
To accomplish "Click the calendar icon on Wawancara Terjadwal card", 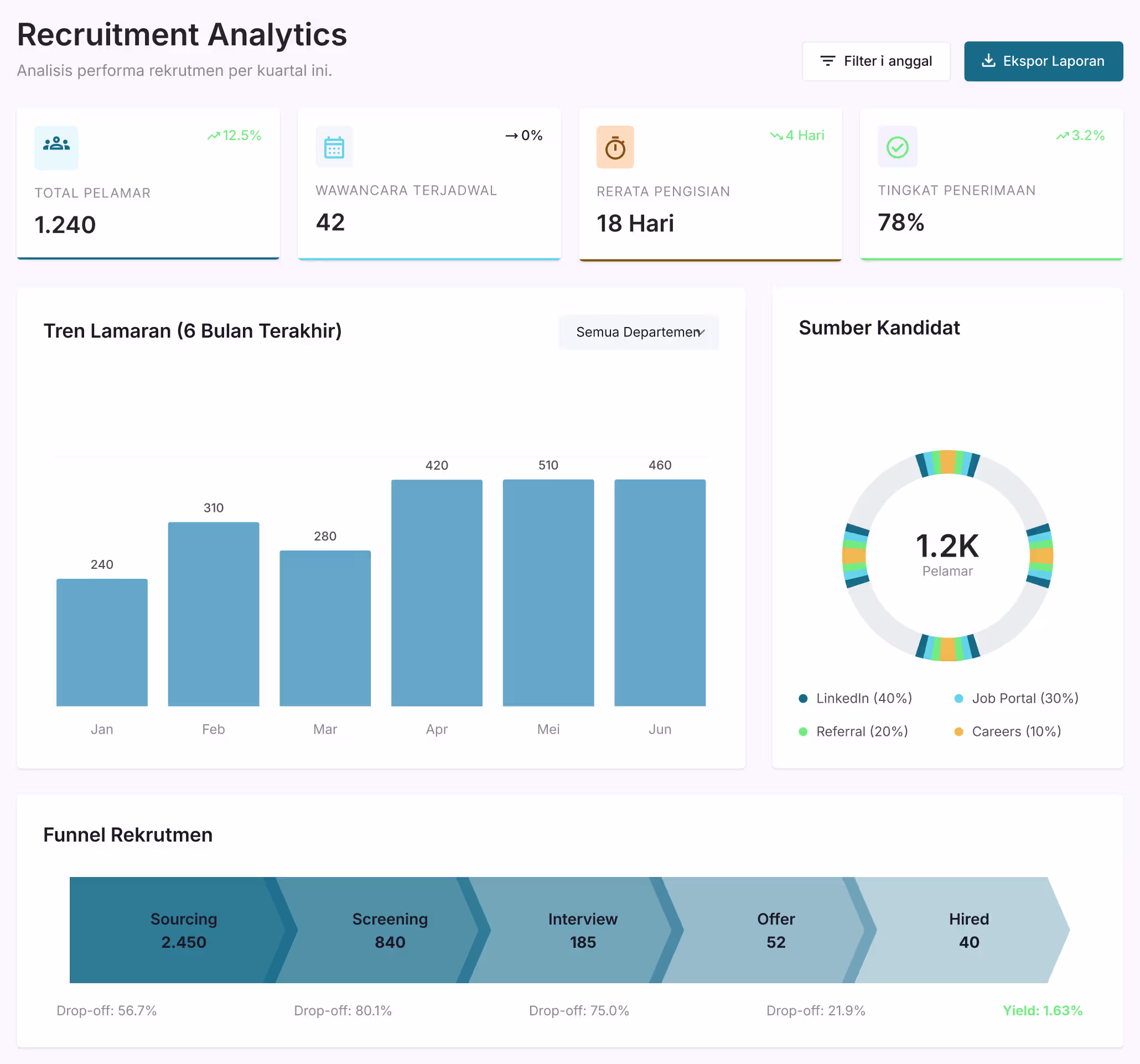I will point(334,147).
